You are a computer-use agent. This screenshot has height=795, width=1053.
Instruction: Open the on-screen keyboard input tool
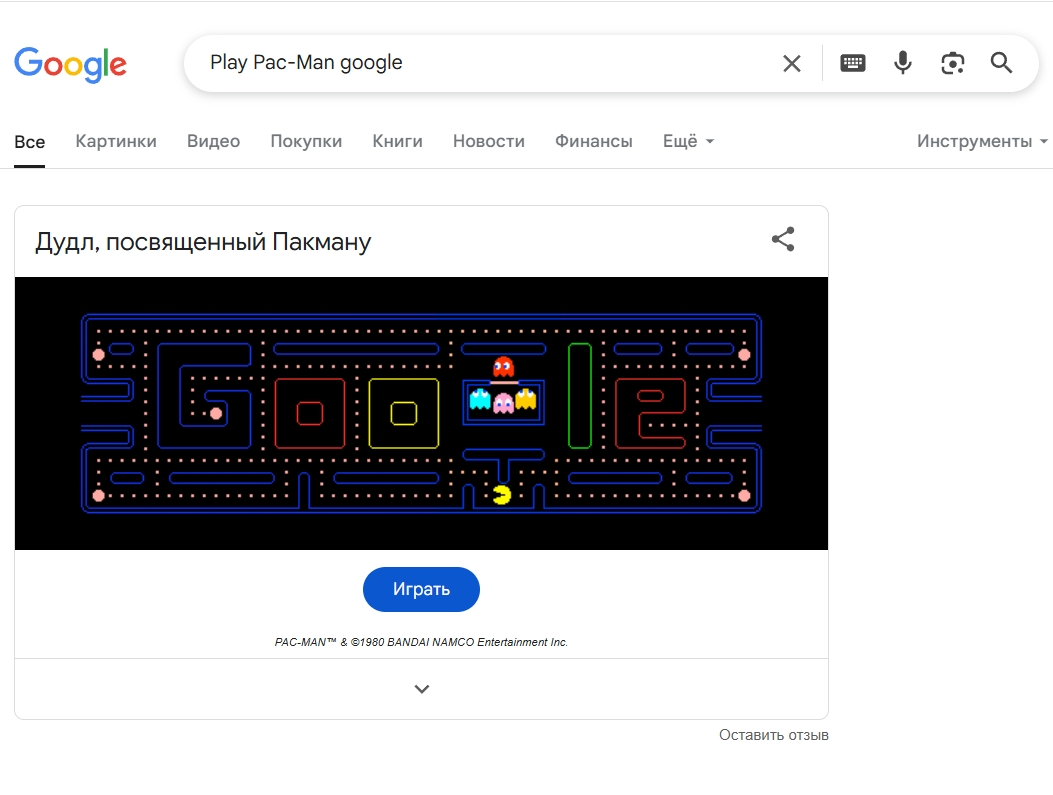[x=853, y=63]
